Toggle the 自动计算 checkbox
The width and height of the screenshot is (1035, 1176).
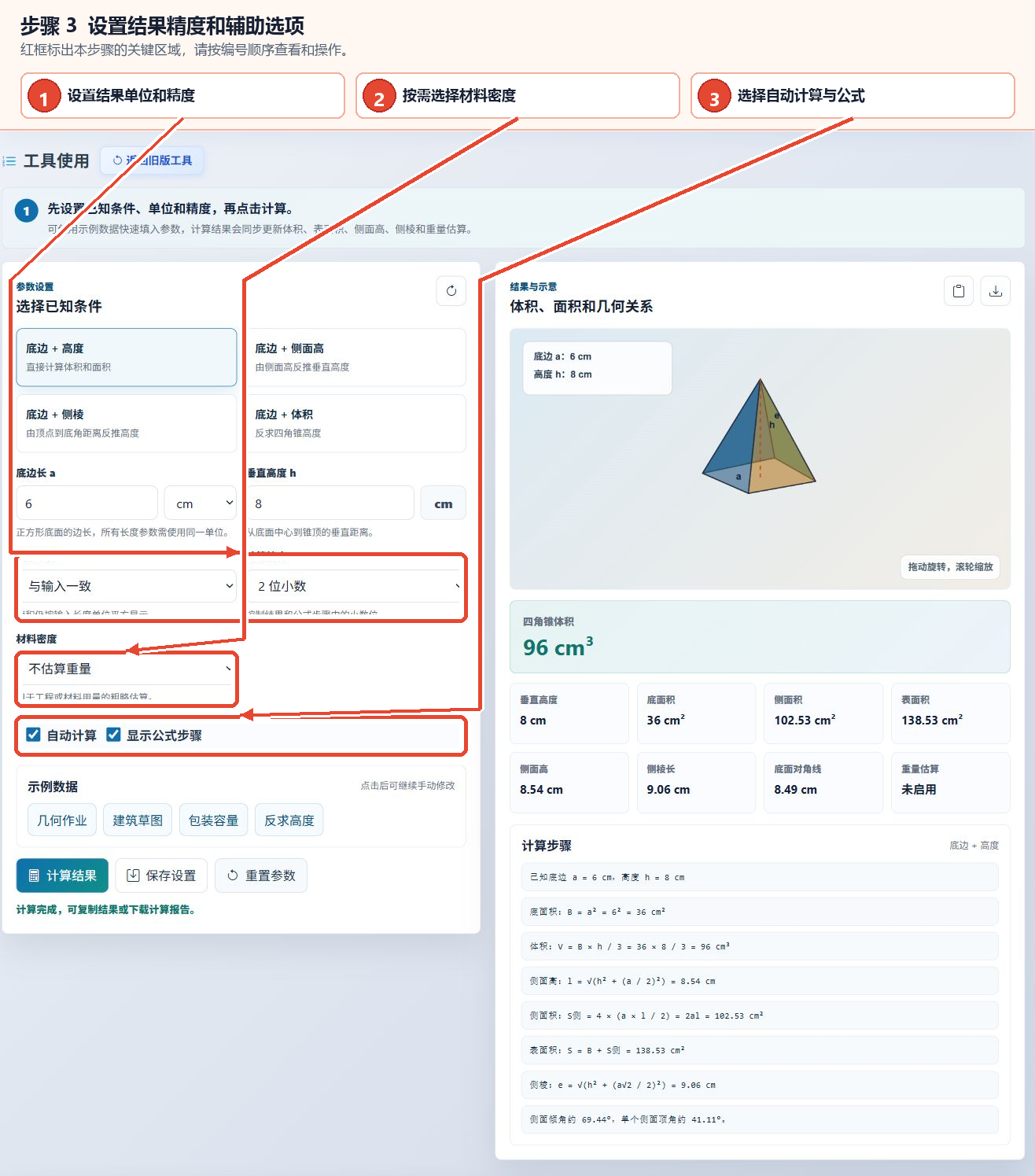(x=34, y=735)
